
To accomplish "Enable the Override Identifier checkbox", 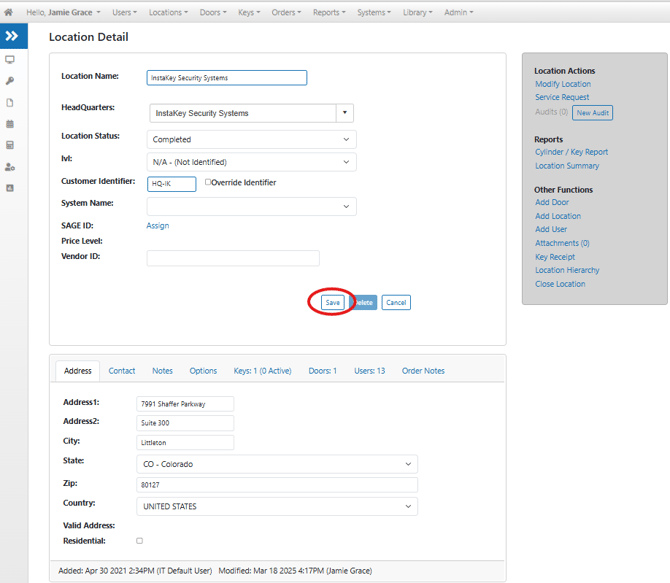I will (208, 183).
